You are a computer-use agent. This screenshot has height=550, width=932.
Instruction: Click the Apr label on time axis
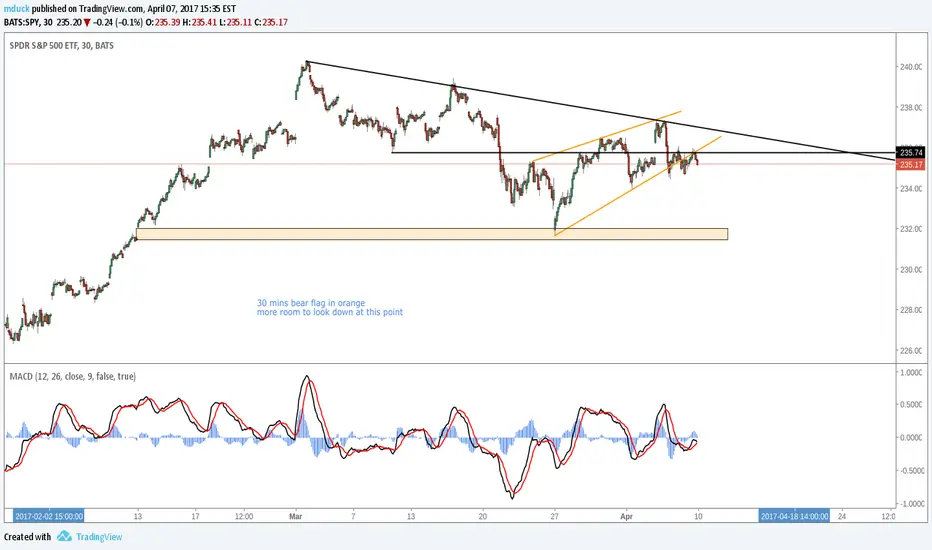pyautogui.click(x=626, y=516)
